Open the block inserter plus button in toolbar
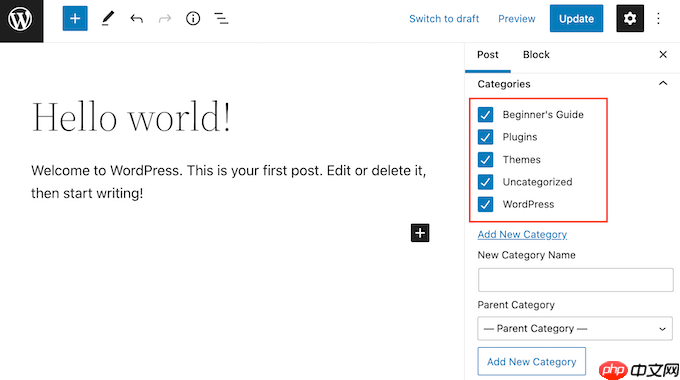680x380 pixels. tap(75, 19)
